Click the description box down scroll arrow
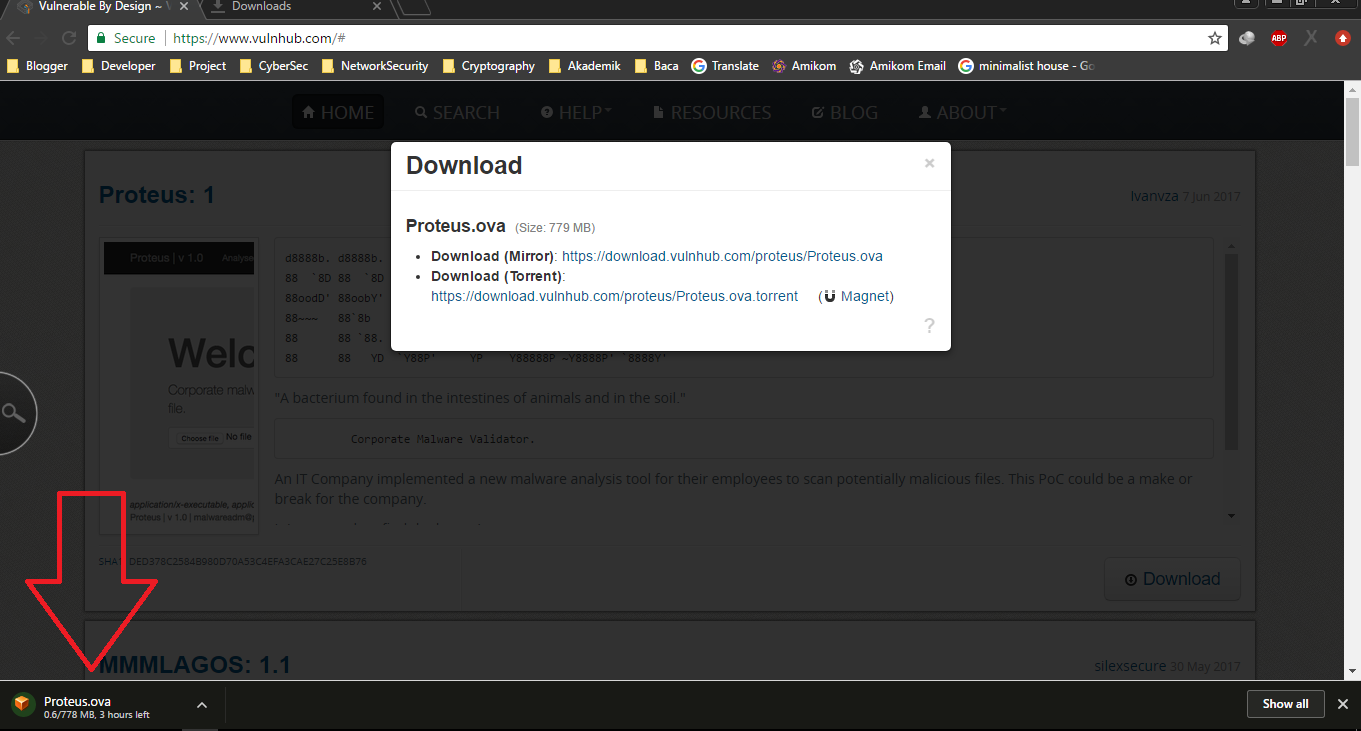 tap(1231, 516)
